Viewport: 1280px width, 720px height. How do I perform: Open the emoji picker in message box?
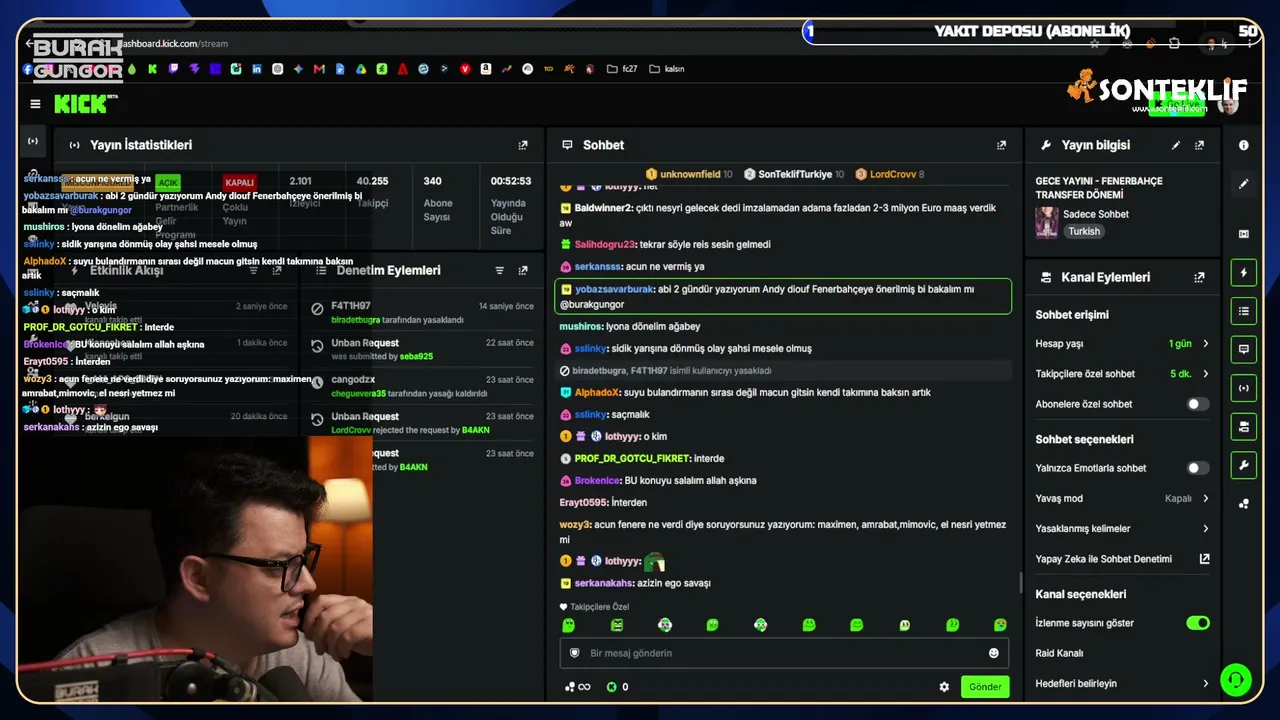pos(993,653)
